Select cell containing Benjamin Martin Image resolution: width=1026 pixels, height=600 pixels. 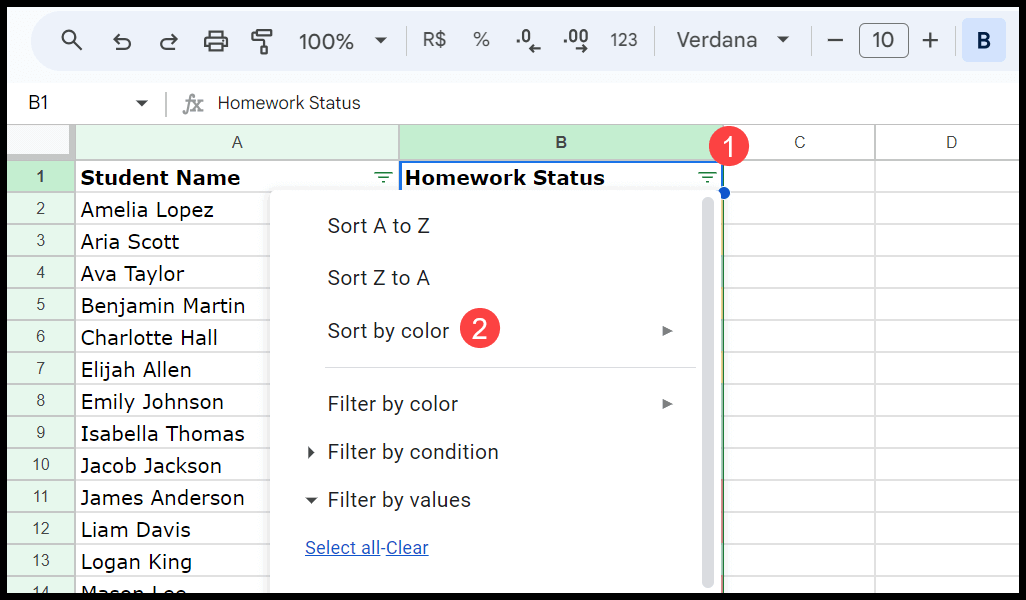pos(173,306)
